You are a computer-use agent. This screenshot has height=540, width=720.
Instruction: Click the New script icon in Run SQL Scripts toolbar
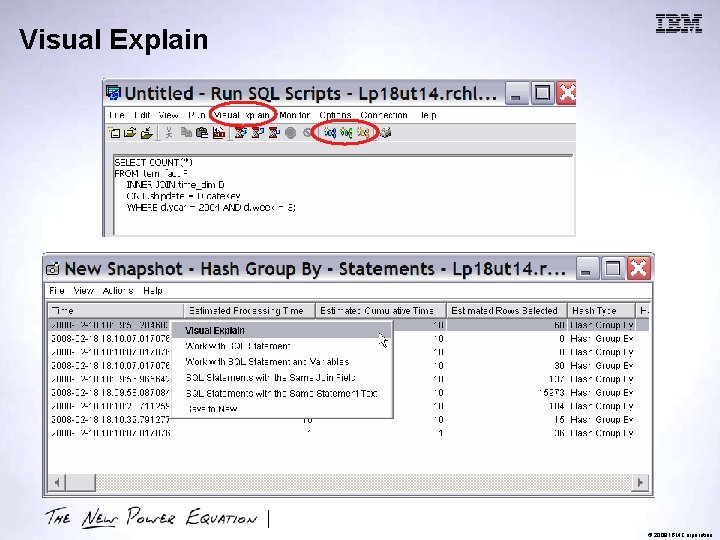pos(114,133)
